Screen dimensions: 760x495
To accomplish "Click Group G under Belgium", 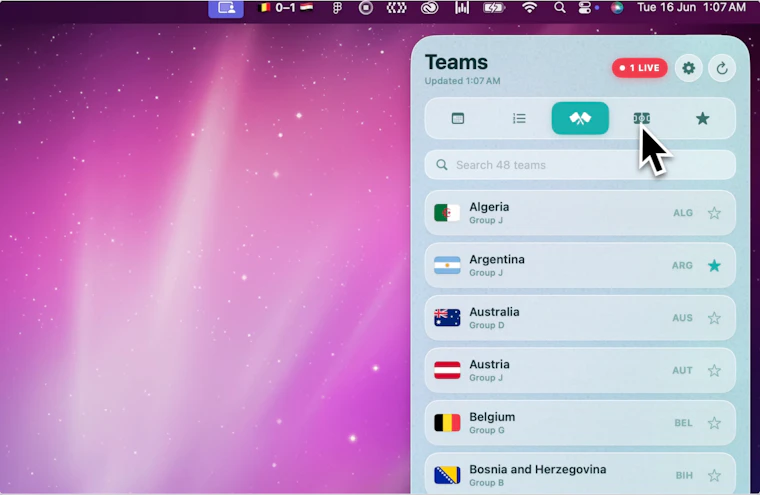I will click(487, 430).
